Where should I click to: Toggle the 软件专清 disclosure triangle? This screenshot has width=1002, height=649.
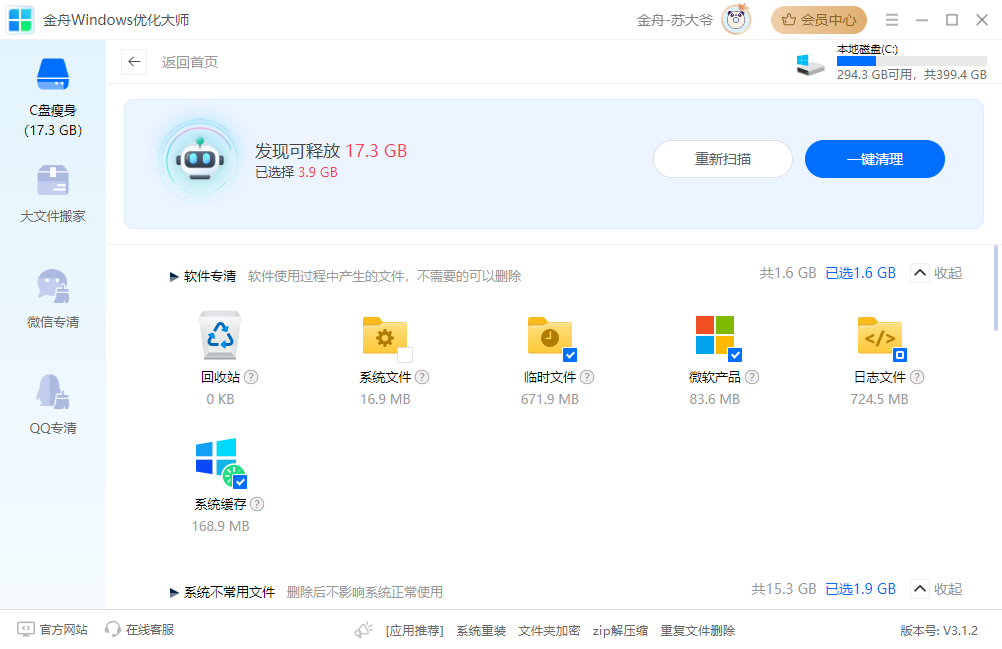[174, 277]
